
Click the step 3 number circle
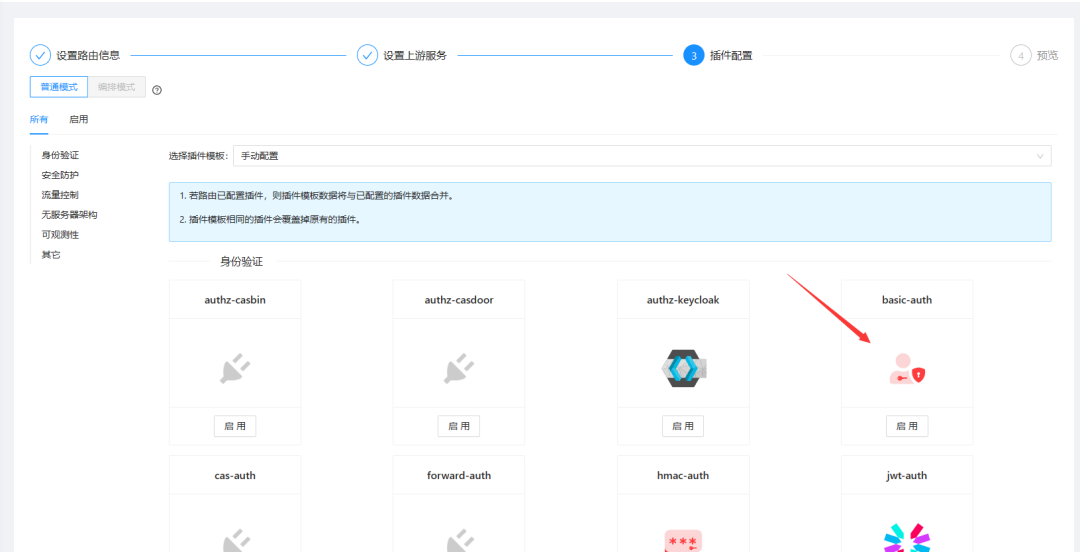pyautogui.click(x=694, y=55)
